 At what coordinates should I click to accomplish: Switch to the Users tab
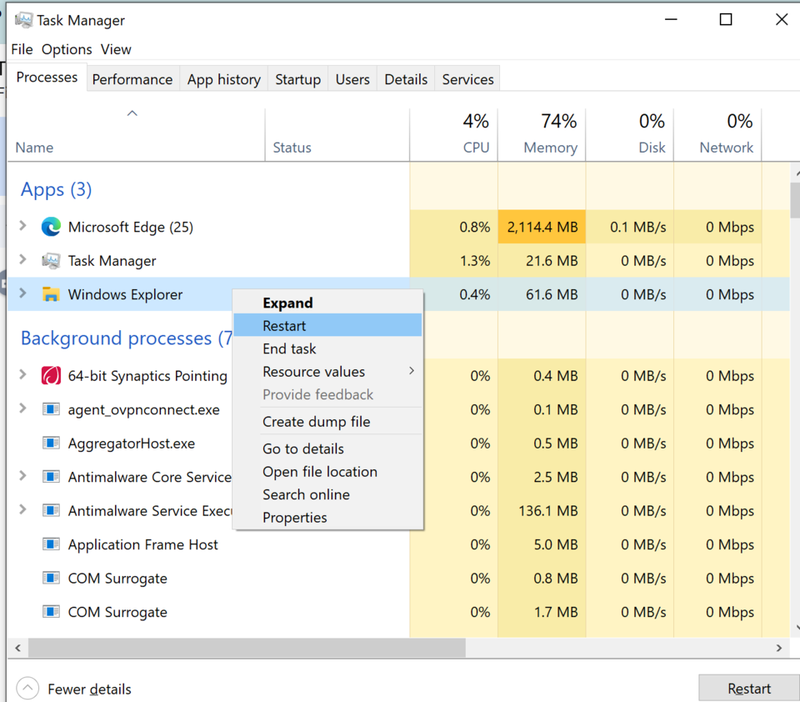(353, 79)
